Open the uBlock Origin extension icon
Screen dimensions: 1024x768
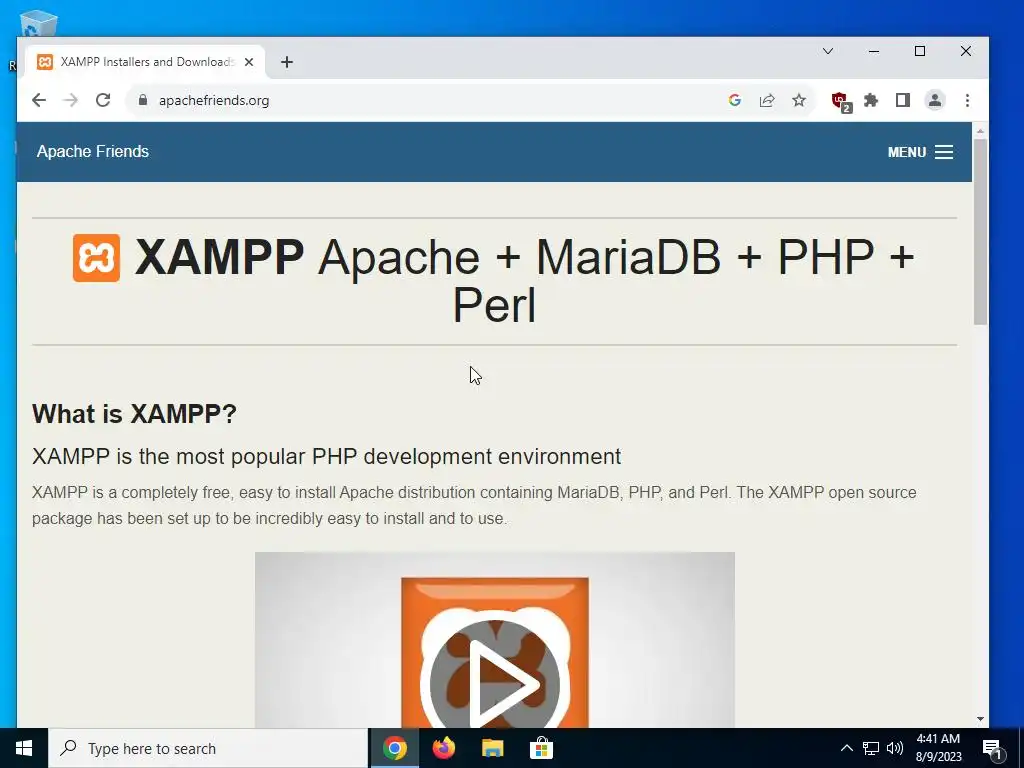(841, 101)
